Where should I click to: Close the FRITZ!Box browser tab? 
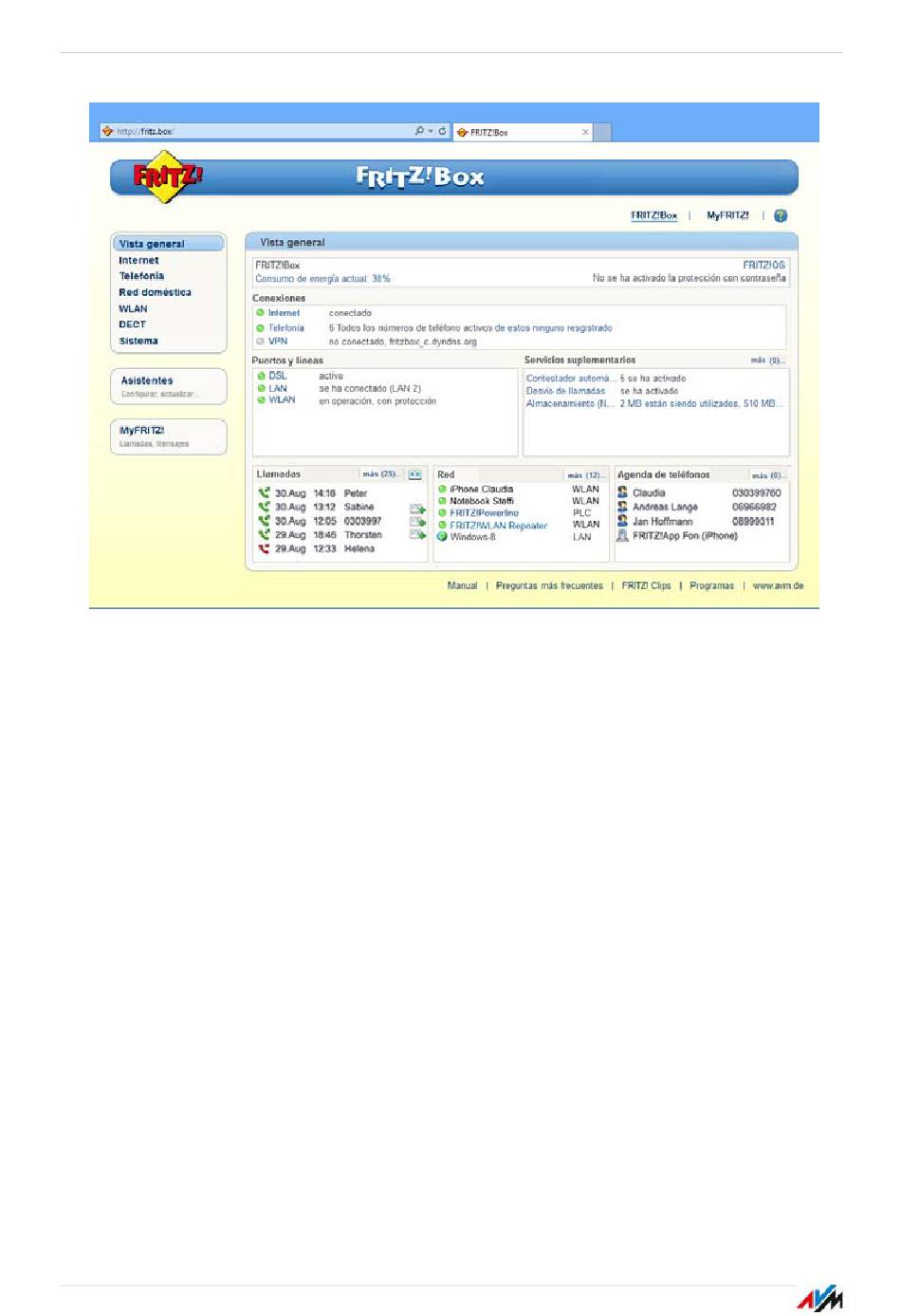(585, 132)
